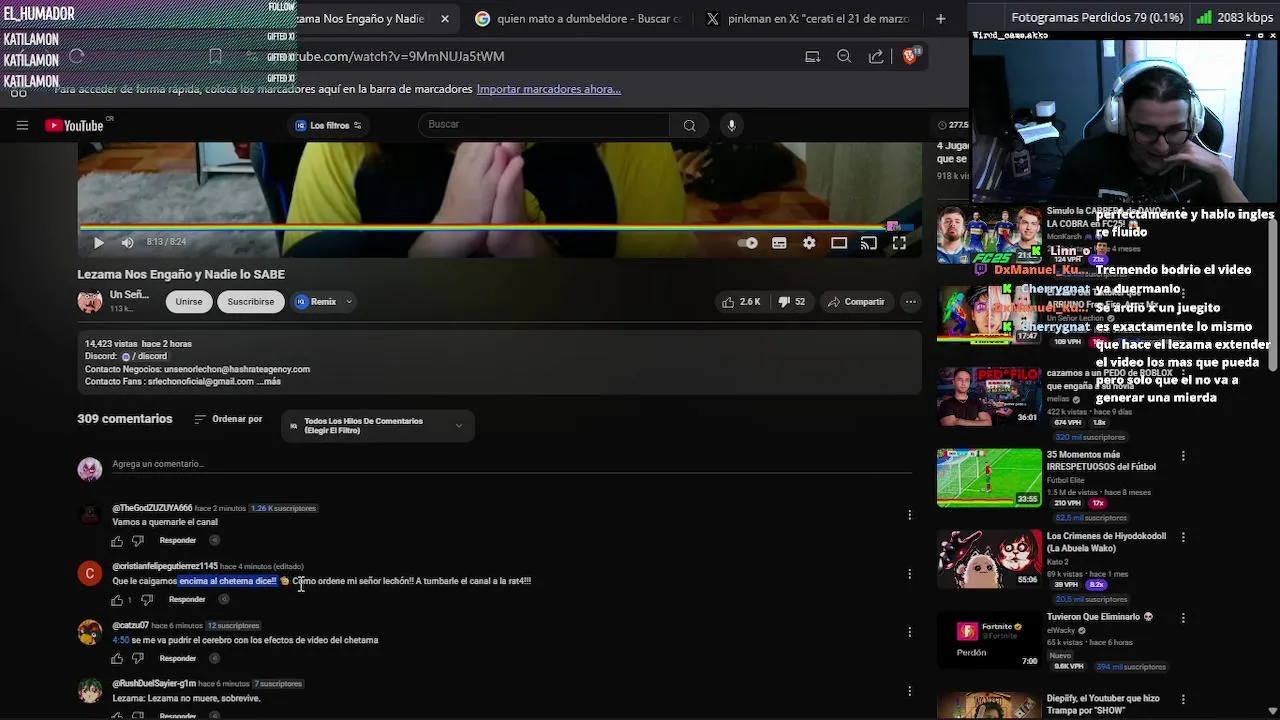The height and width of the screenshot is (720, 1280).
Task: Like @TheGodZUZUYA666's comment
Action: point(117,541)
